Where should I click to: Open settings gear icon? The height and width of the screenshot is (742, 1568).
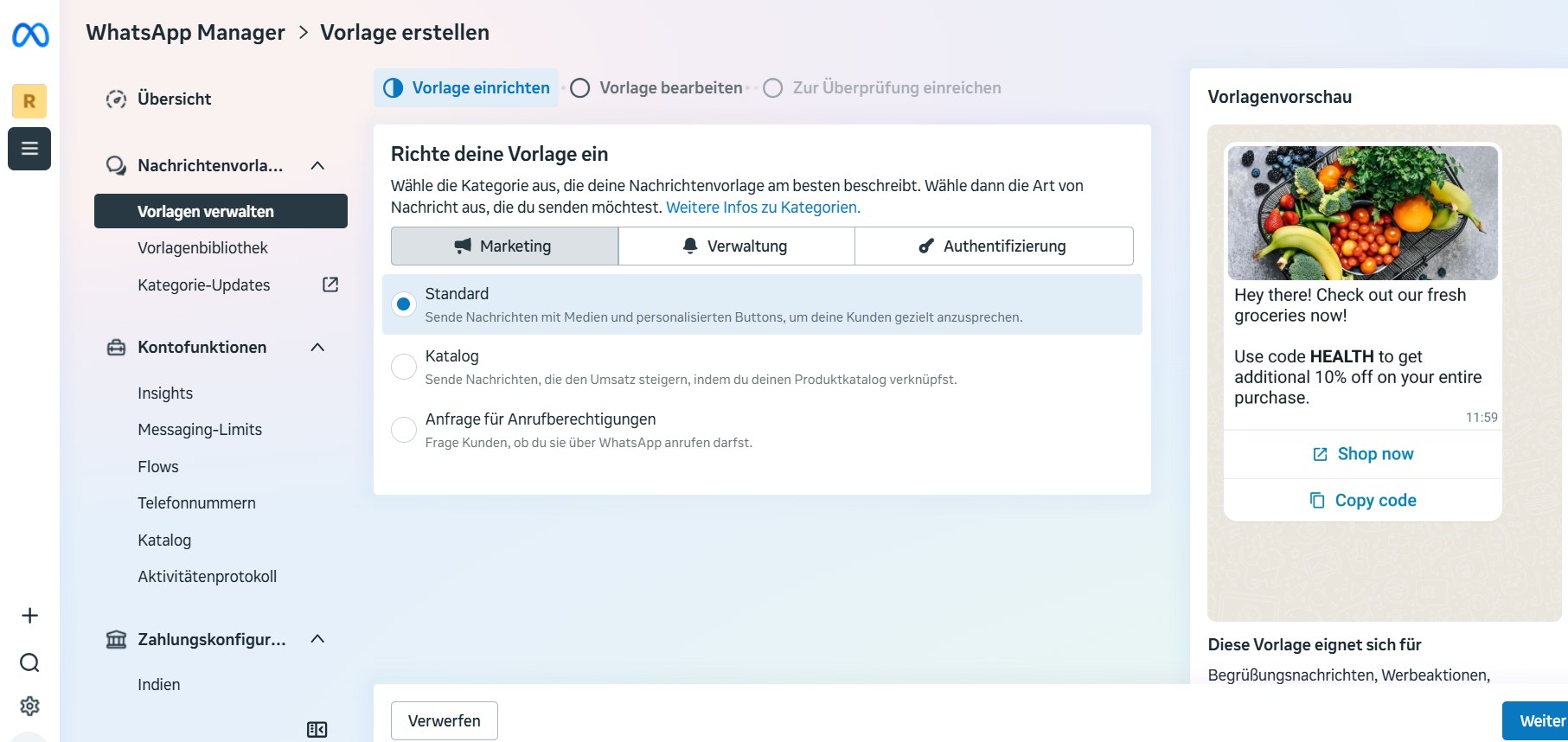(29, 706)
